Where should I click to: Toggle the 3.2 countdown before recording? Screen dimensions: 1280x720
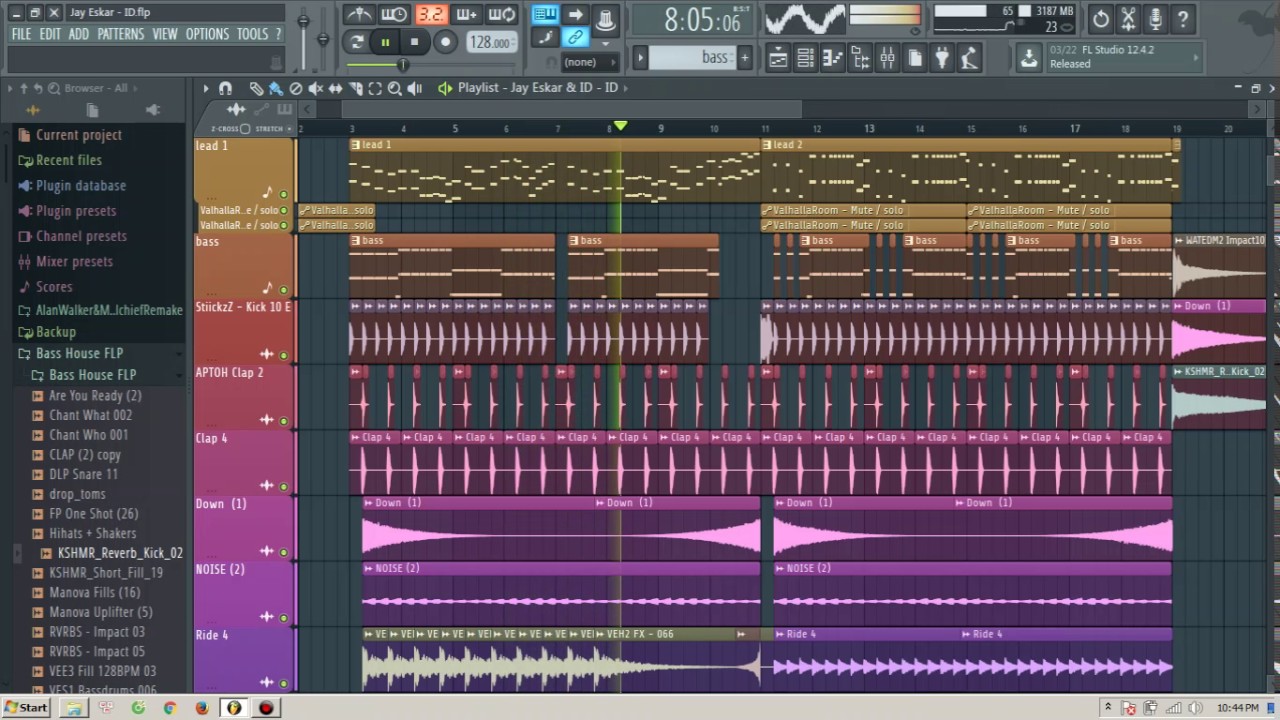pos(431,14)
